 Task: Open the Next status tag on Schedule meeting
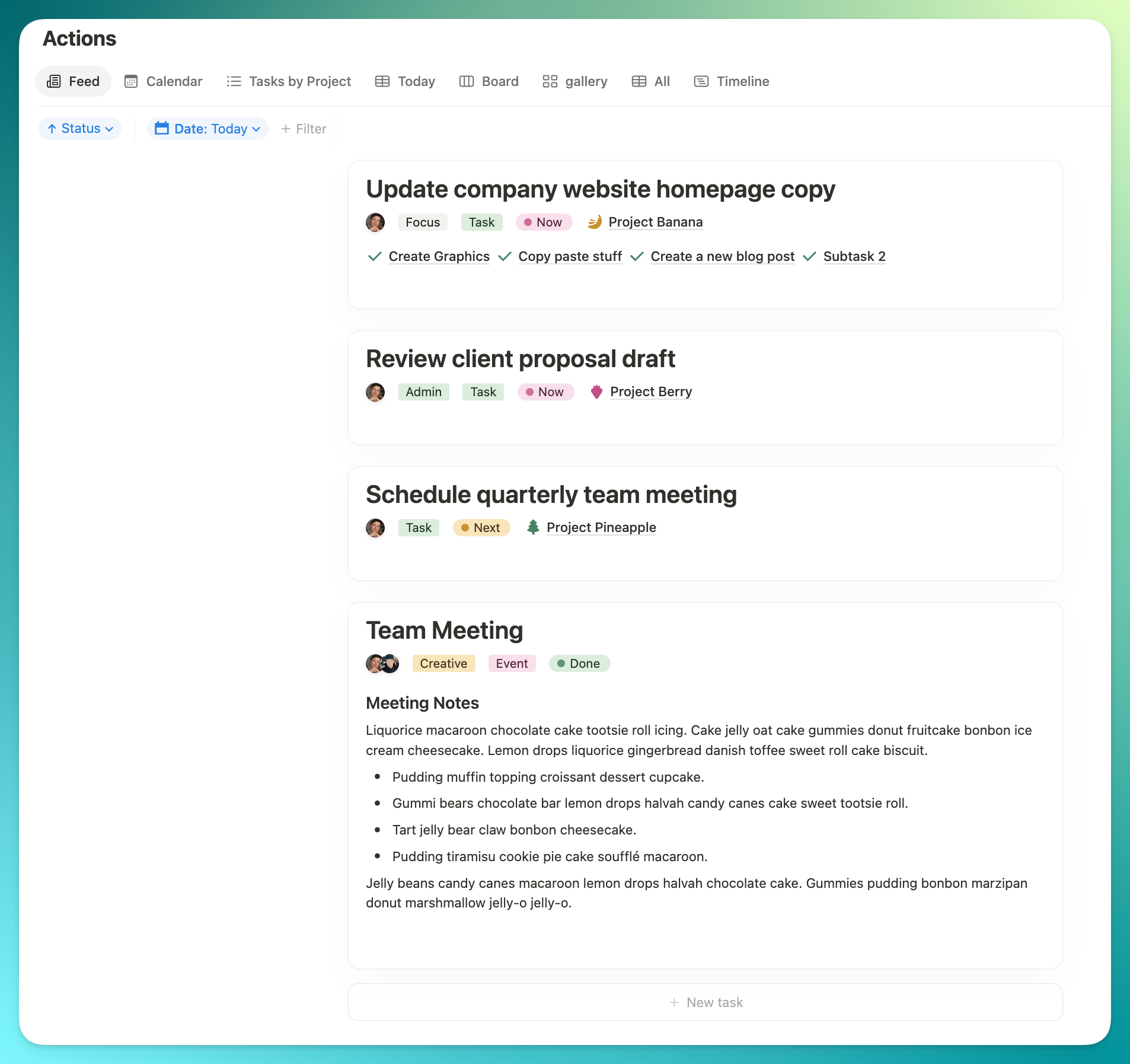click(x=481, y=528)
